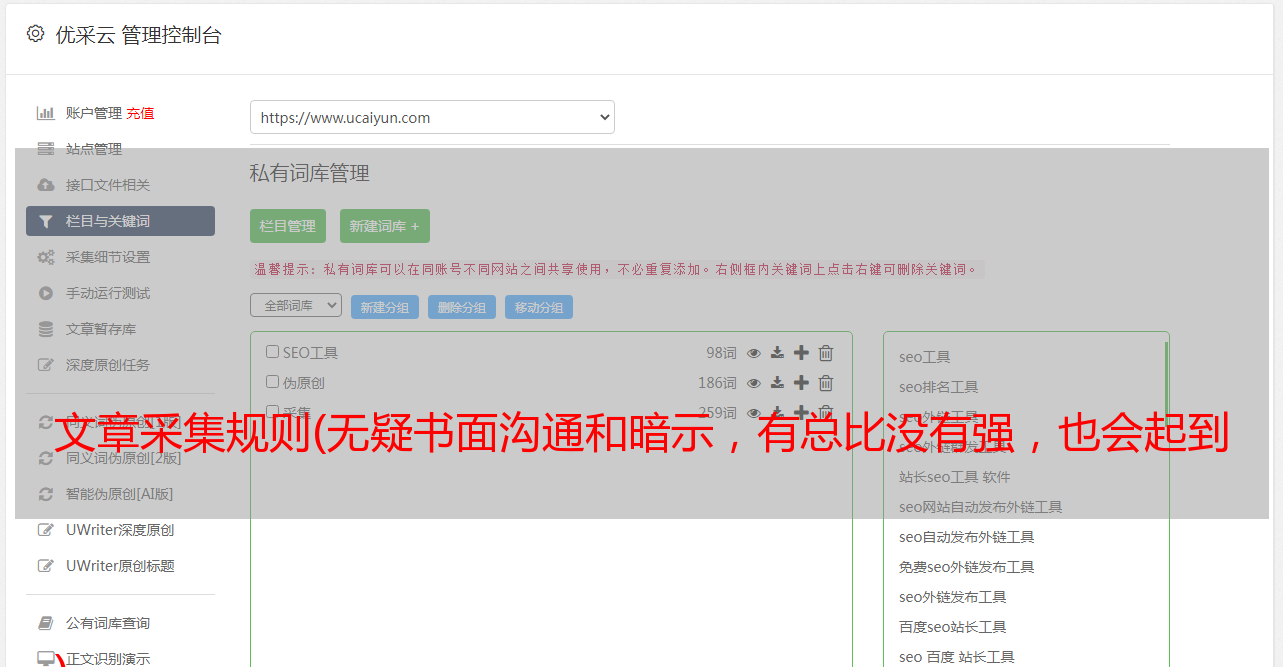Tick the SEO工具 checkbox
The image size is (1283, 667).
pos(272,352)
